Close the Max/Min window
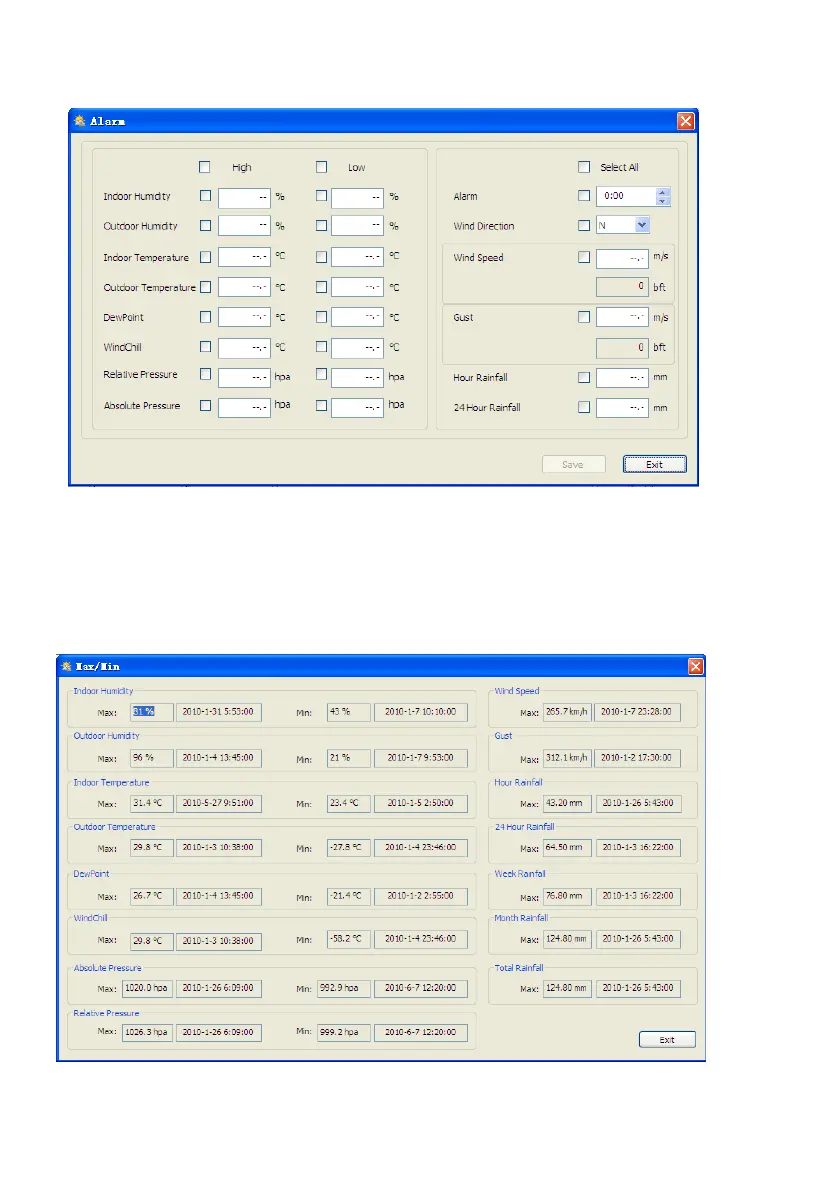 [x=695, y=666]
